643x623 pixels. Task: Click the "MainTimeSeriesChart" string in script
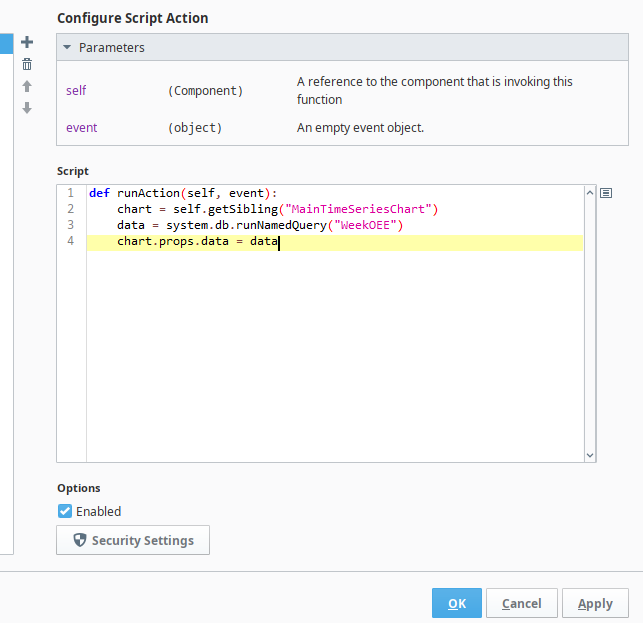(x=358, y=209)
